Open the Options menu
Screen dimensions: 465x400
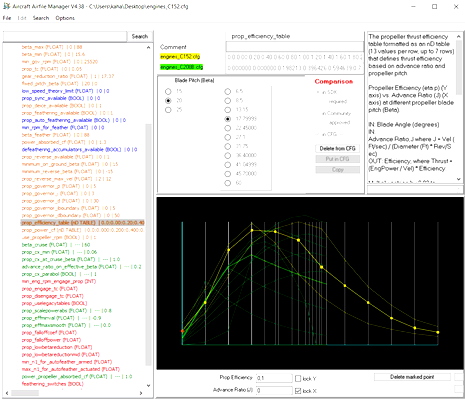pos(65,18)
